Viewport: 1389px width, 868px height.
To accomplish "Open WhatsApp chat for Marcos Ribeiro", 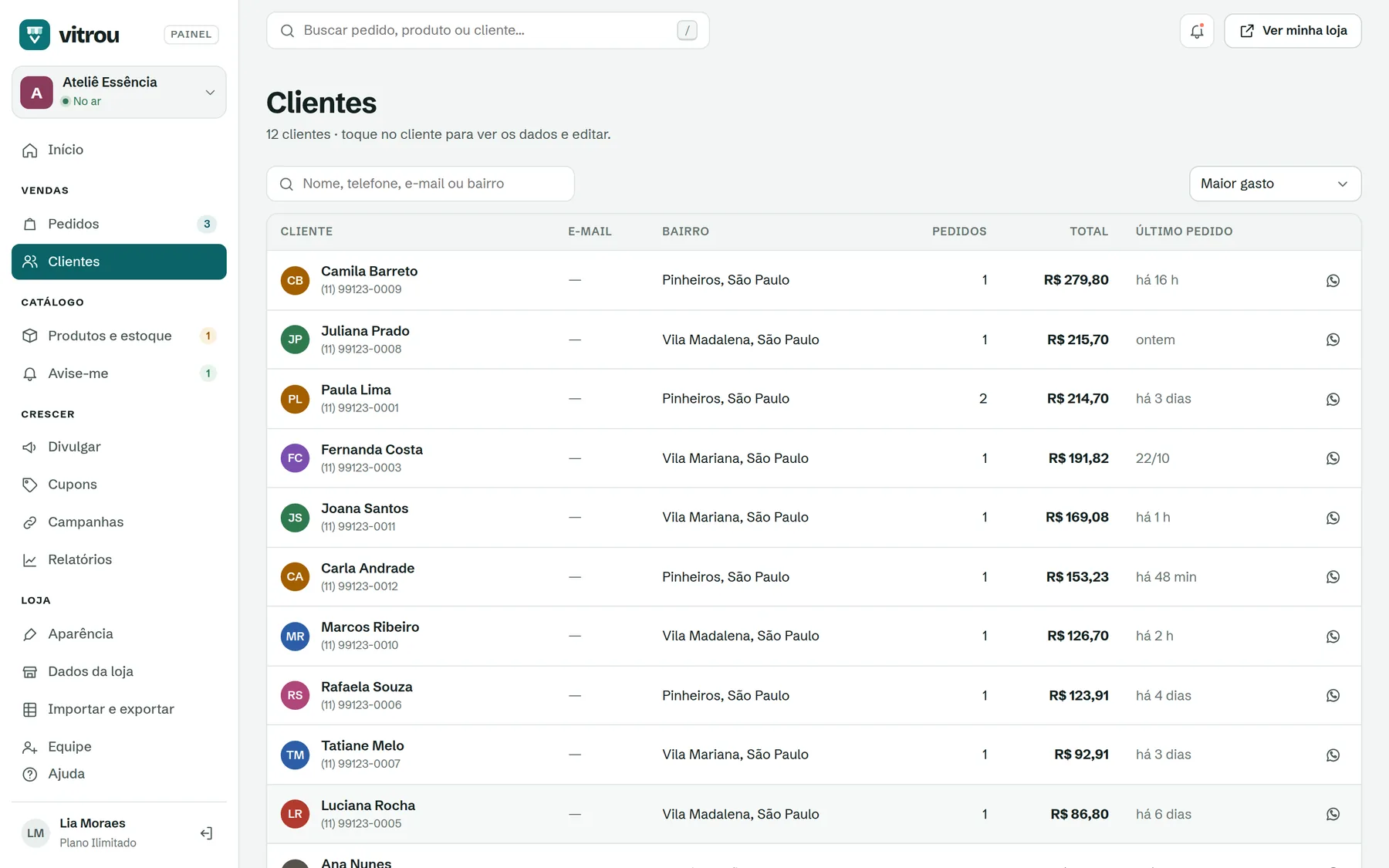I will click(x=1333, y=637).
